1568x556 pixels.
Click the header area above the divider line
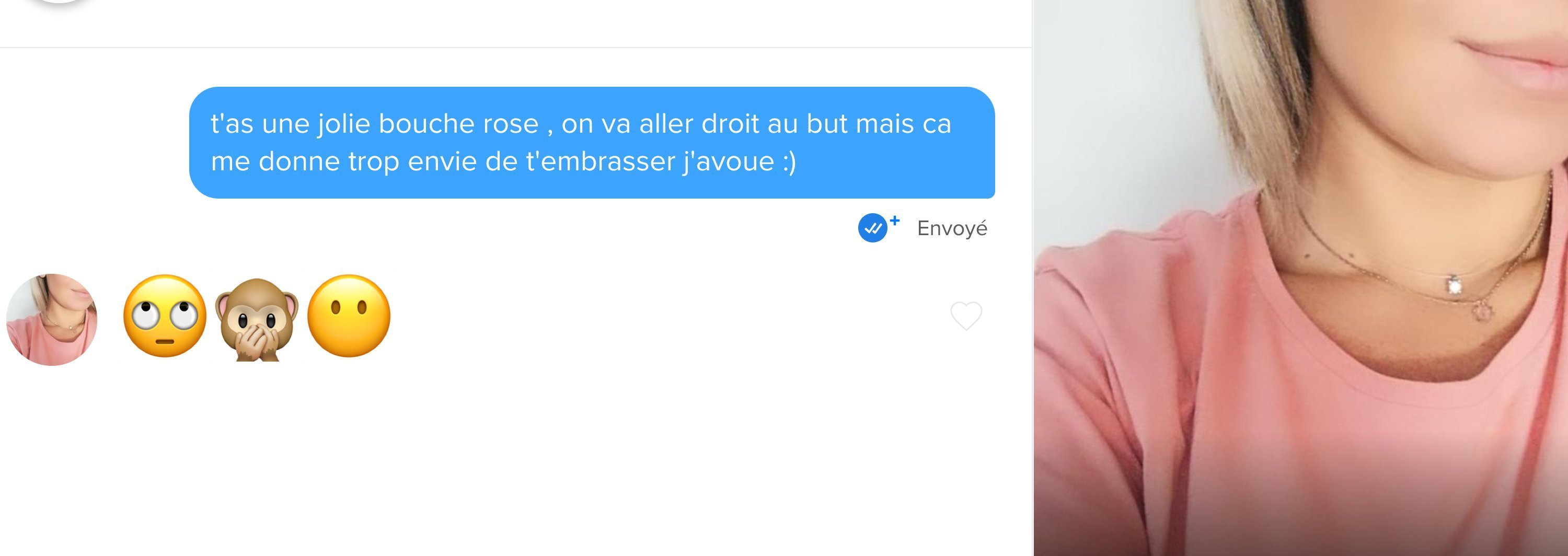pos(516,23)
